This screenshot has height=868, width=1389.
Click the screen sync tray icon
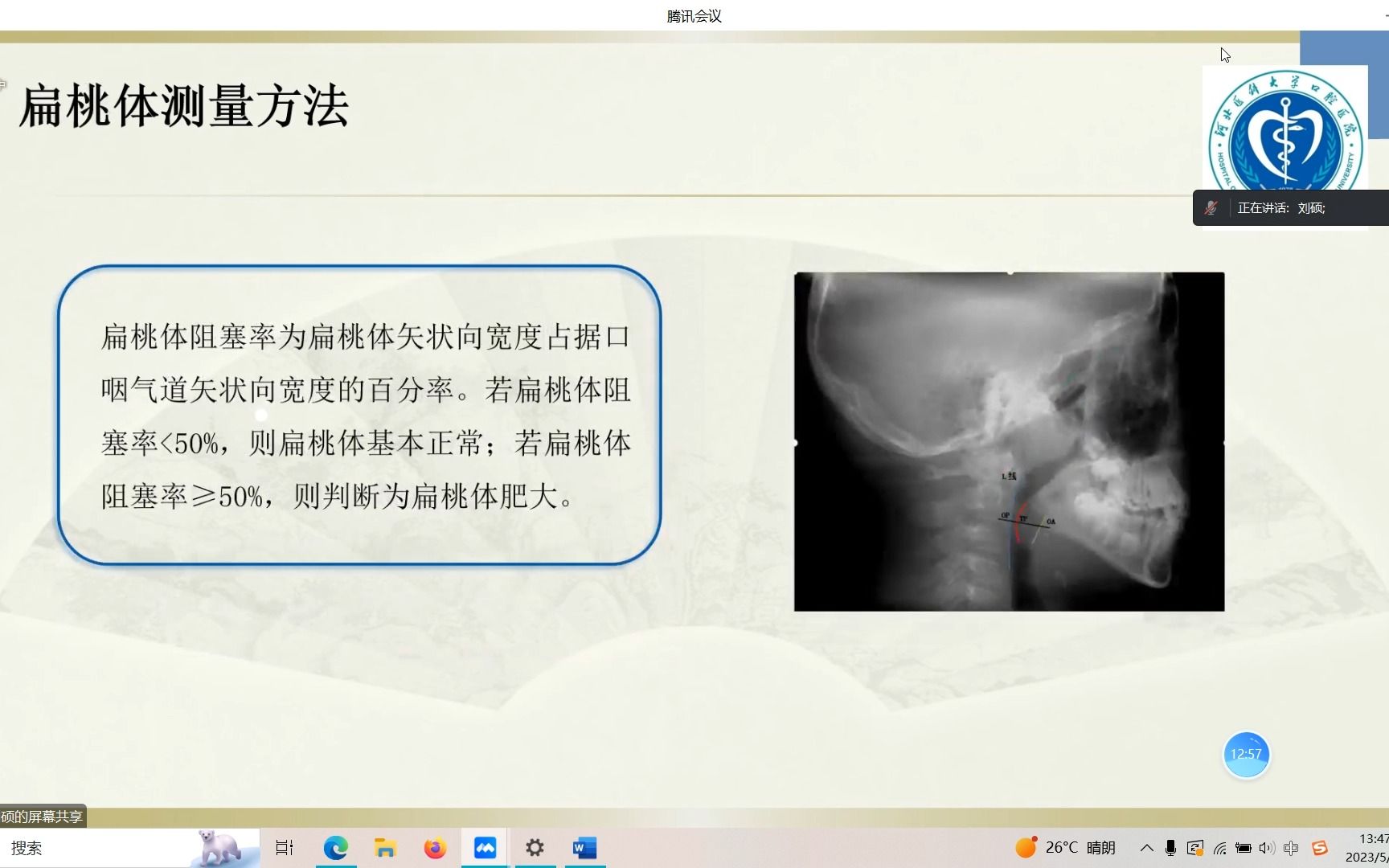click(x=1195, y=848)
